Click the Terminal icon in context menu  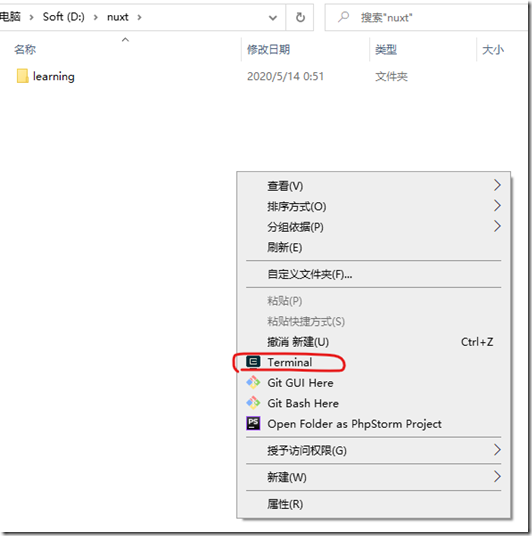(x=253, y=362)
